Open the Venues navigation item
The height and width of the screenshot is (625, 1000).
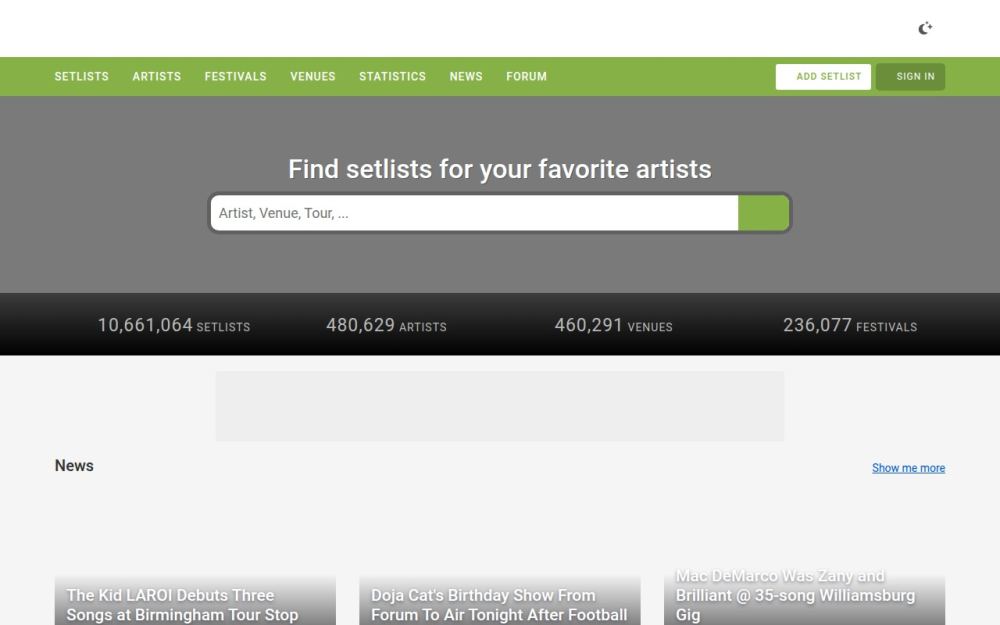click(x=312, y=77)
